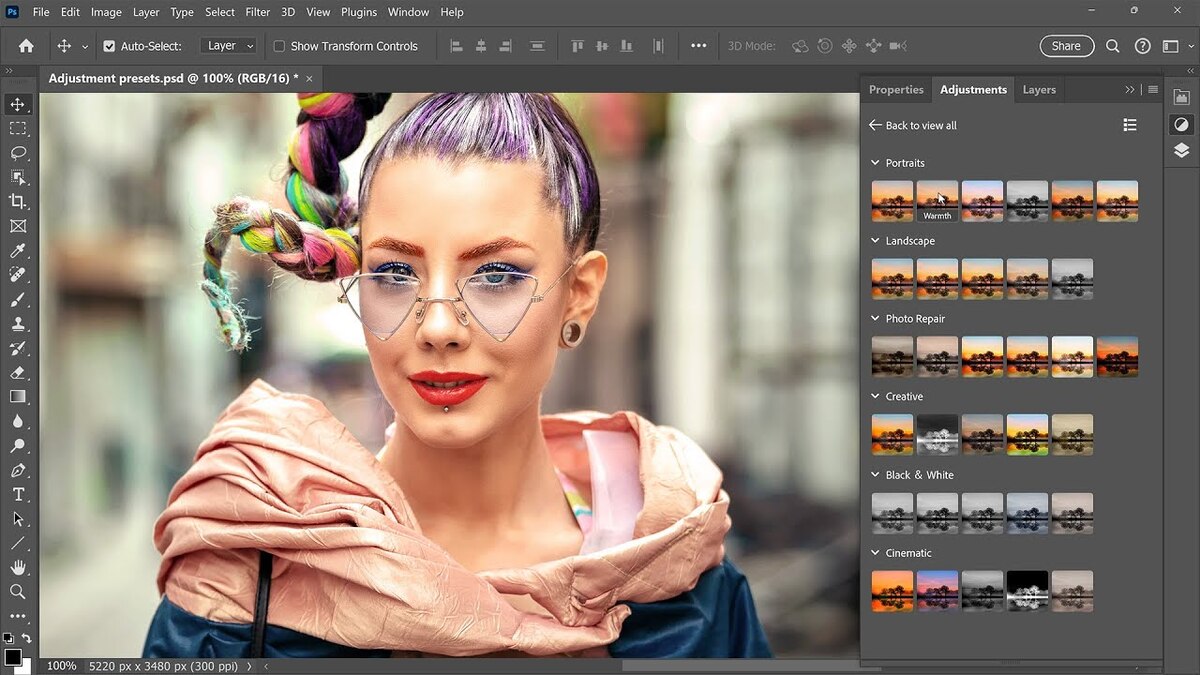Viewport: 1200px width, 675px height.
Task: Click the Home screen icon
Action: 25,45
